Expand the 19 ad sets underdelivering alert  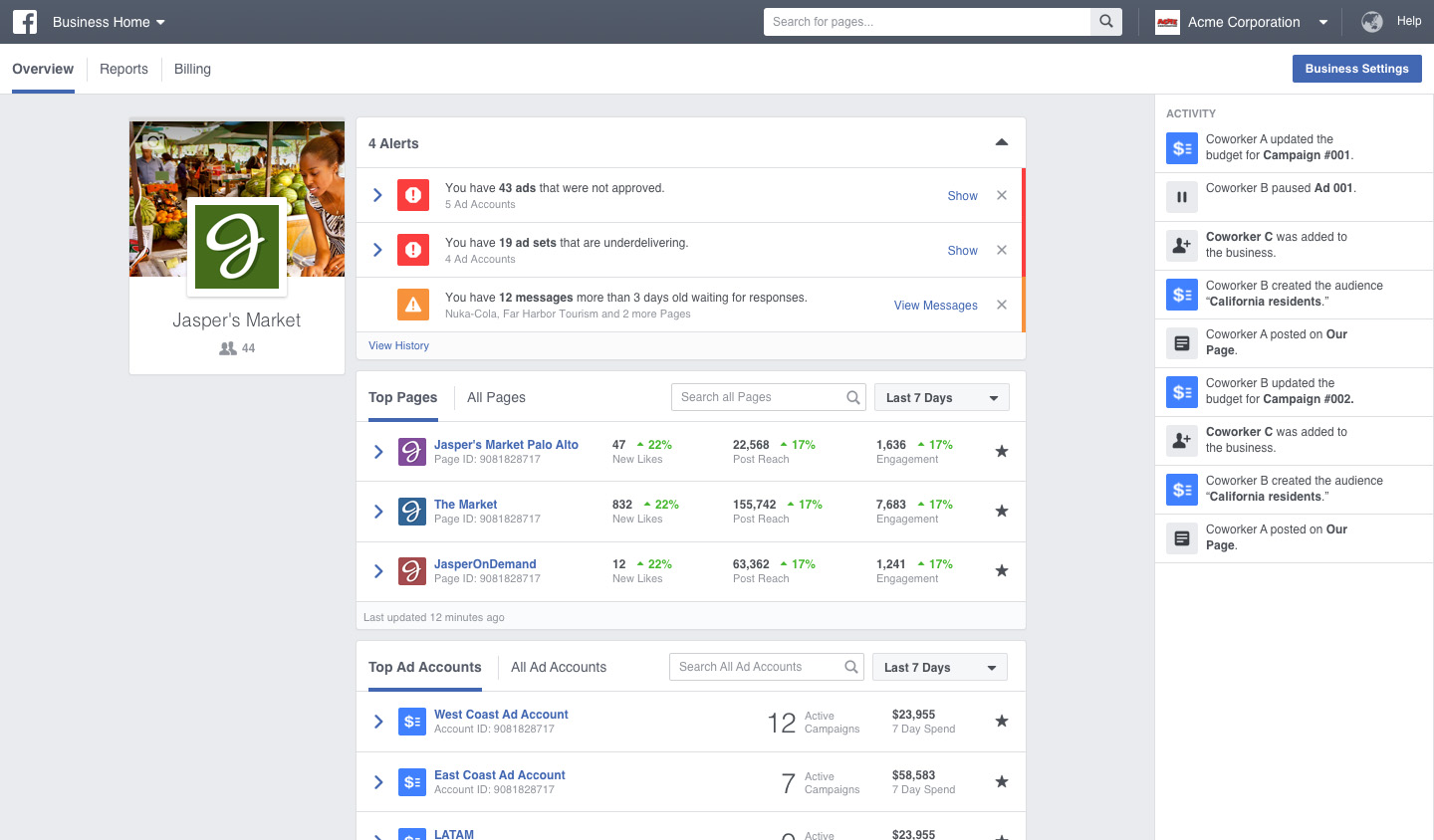click(377, 250)
